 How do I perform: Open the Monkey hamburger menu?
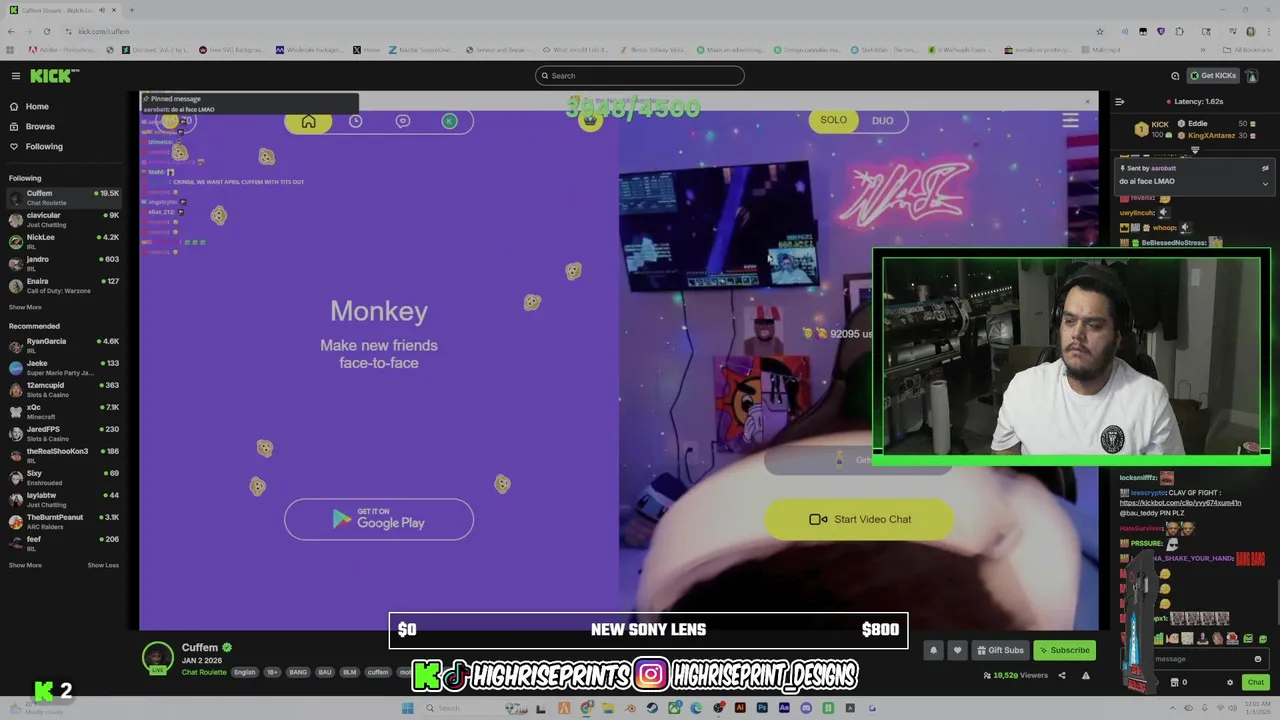click(x=1070, y=121)
